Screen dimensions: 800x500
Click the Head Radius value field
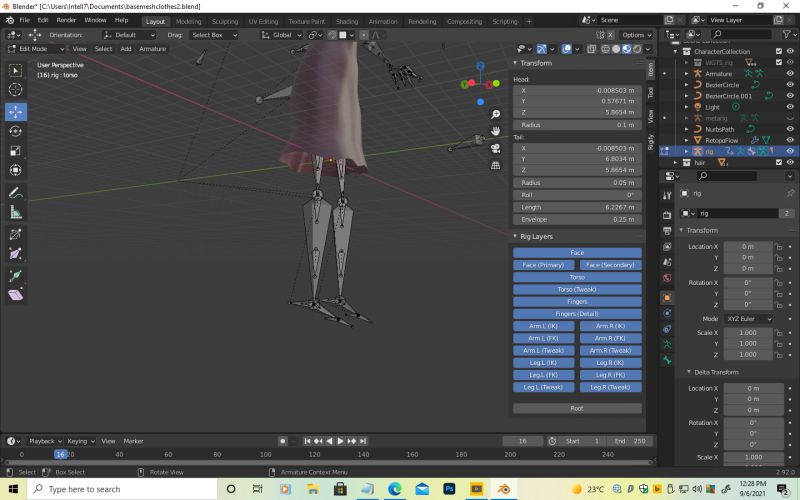[577, 125]
